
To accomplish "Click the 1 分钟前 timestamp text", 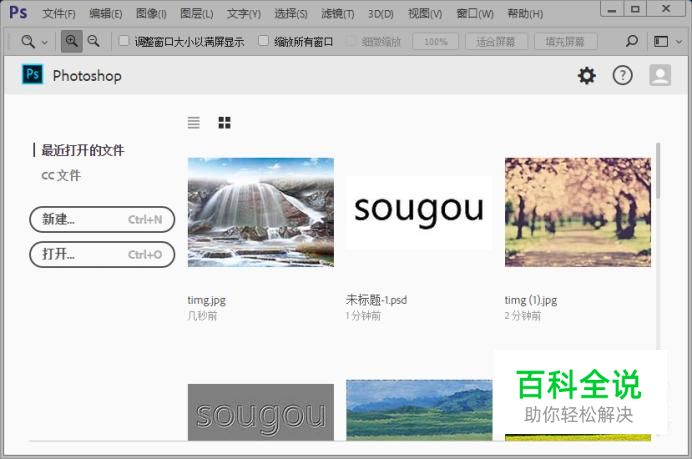I will (x=363, y=316).
